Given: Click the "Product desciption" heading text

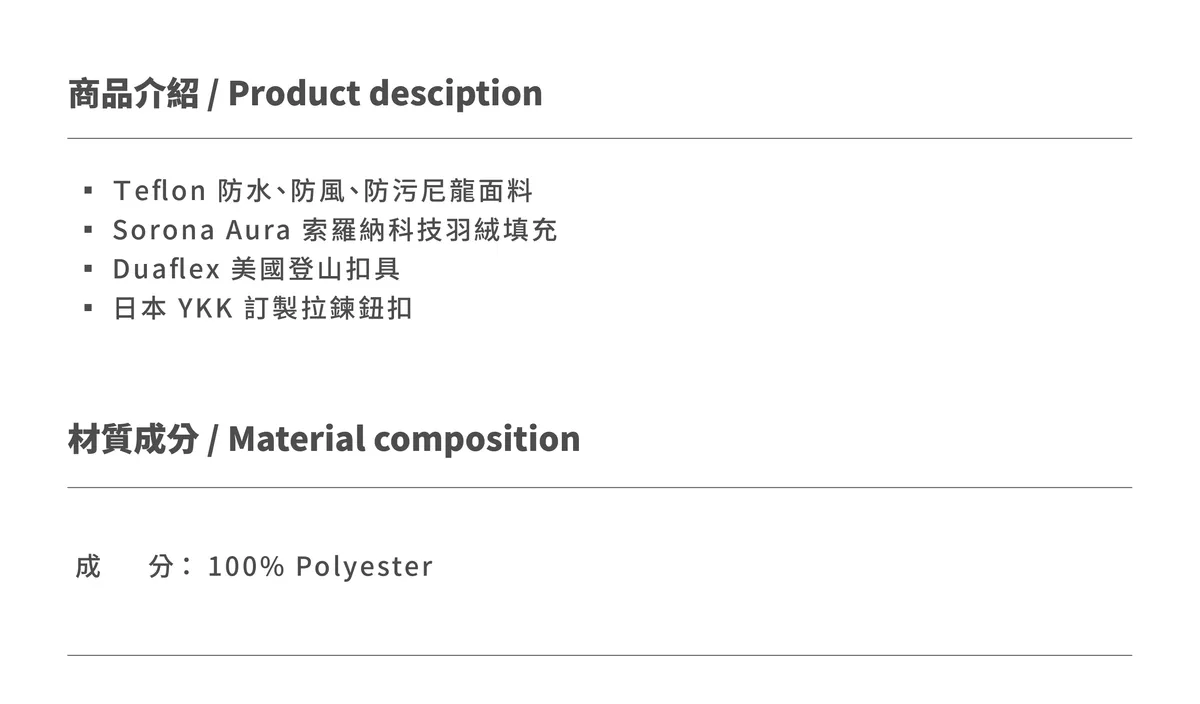Looking at the screenshot, I should tap(385, 93).
